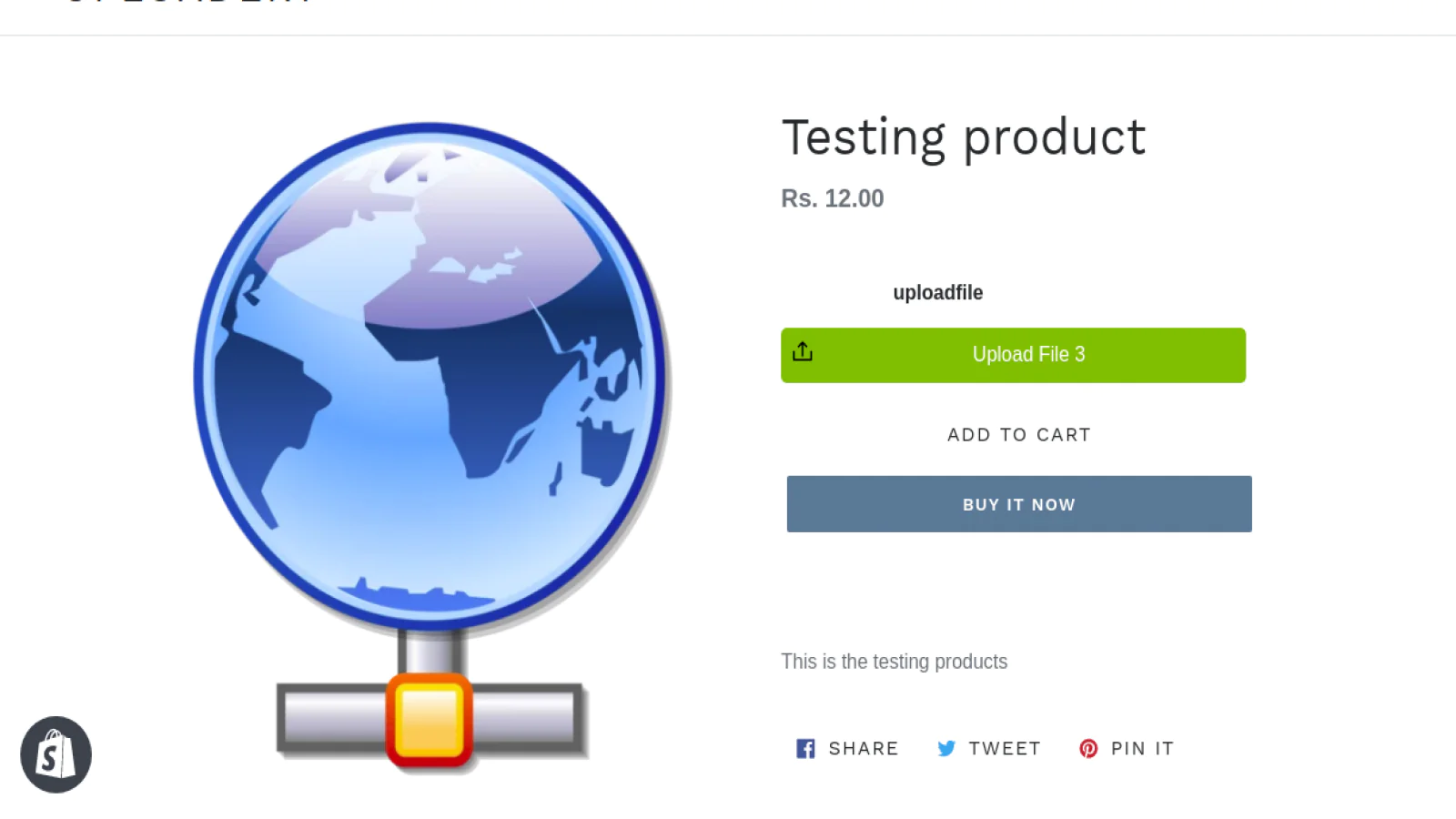Add the testing product to cart
This screenshot has height=819, width=1456.
tap(1018, 435)
